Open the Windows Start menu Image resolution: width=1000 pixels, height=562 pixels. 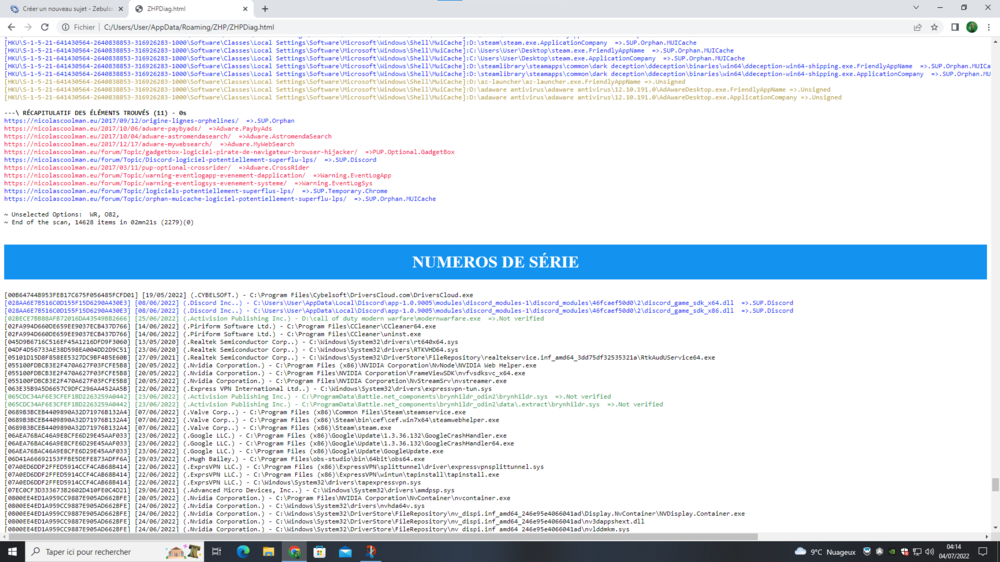[13, 551]
